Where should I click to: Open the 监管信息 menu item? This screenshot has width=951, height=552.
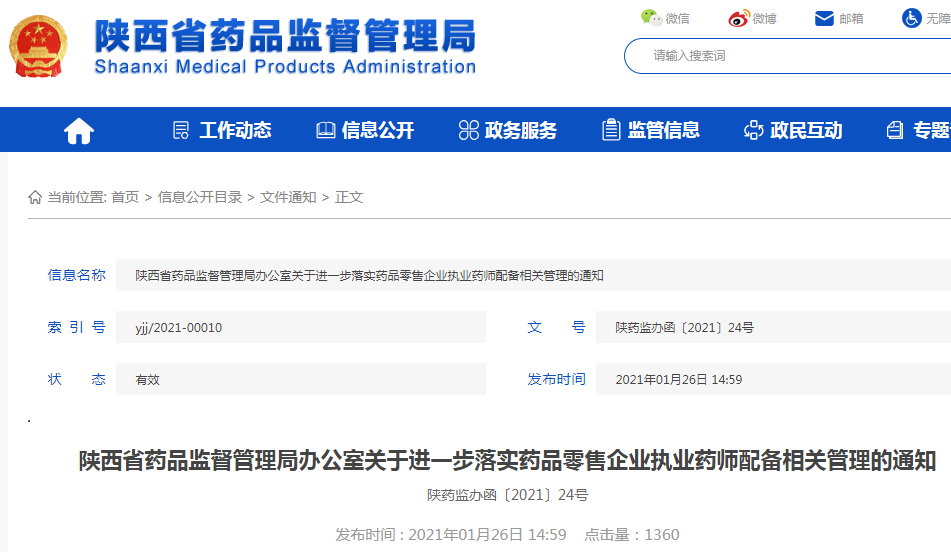(664, 130)
